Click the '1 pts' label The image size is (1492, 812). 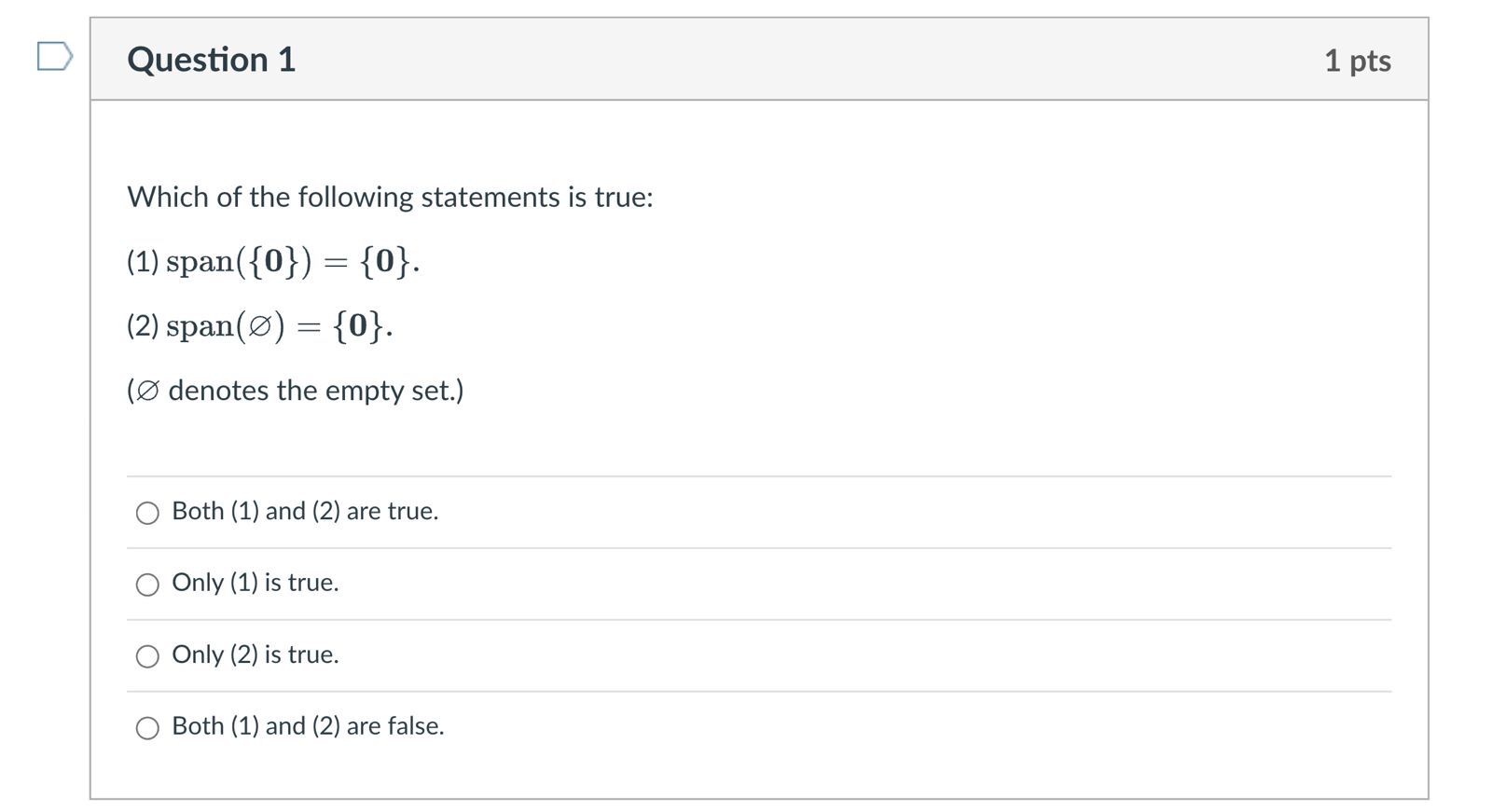[x=1357, y=59]
